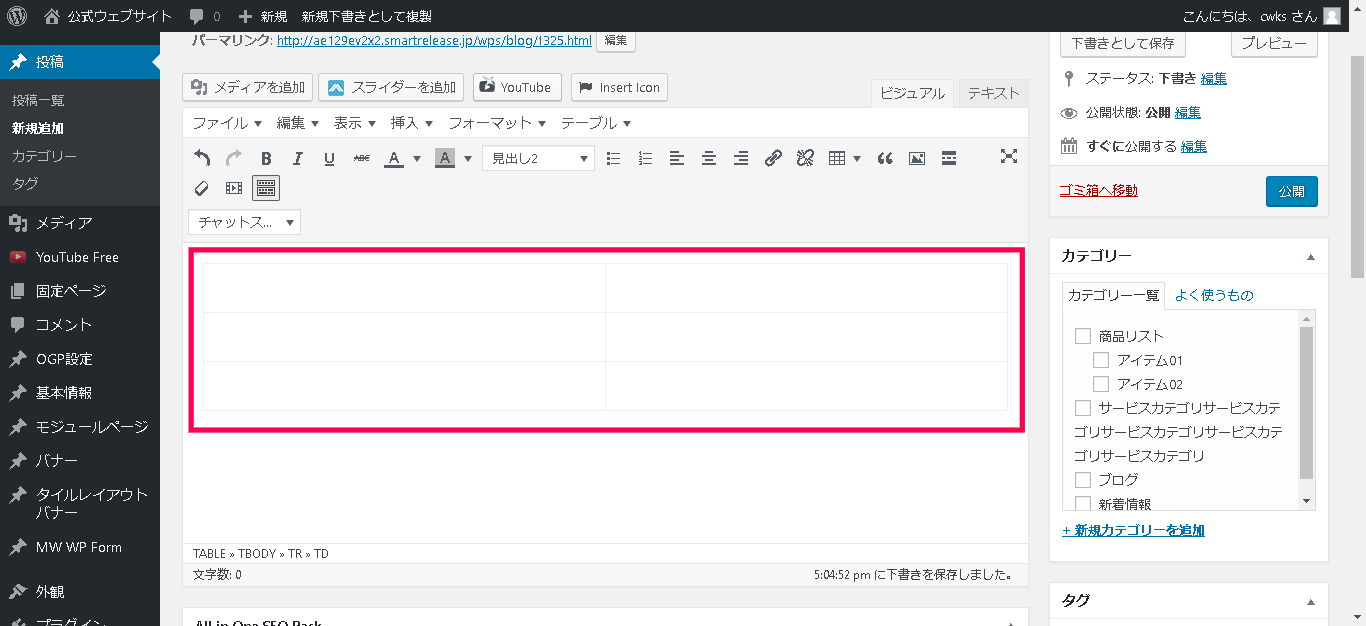Viewport: 1366px width, 626px height.
Task: Open the text color picker swatch
Action: [392, 158]
